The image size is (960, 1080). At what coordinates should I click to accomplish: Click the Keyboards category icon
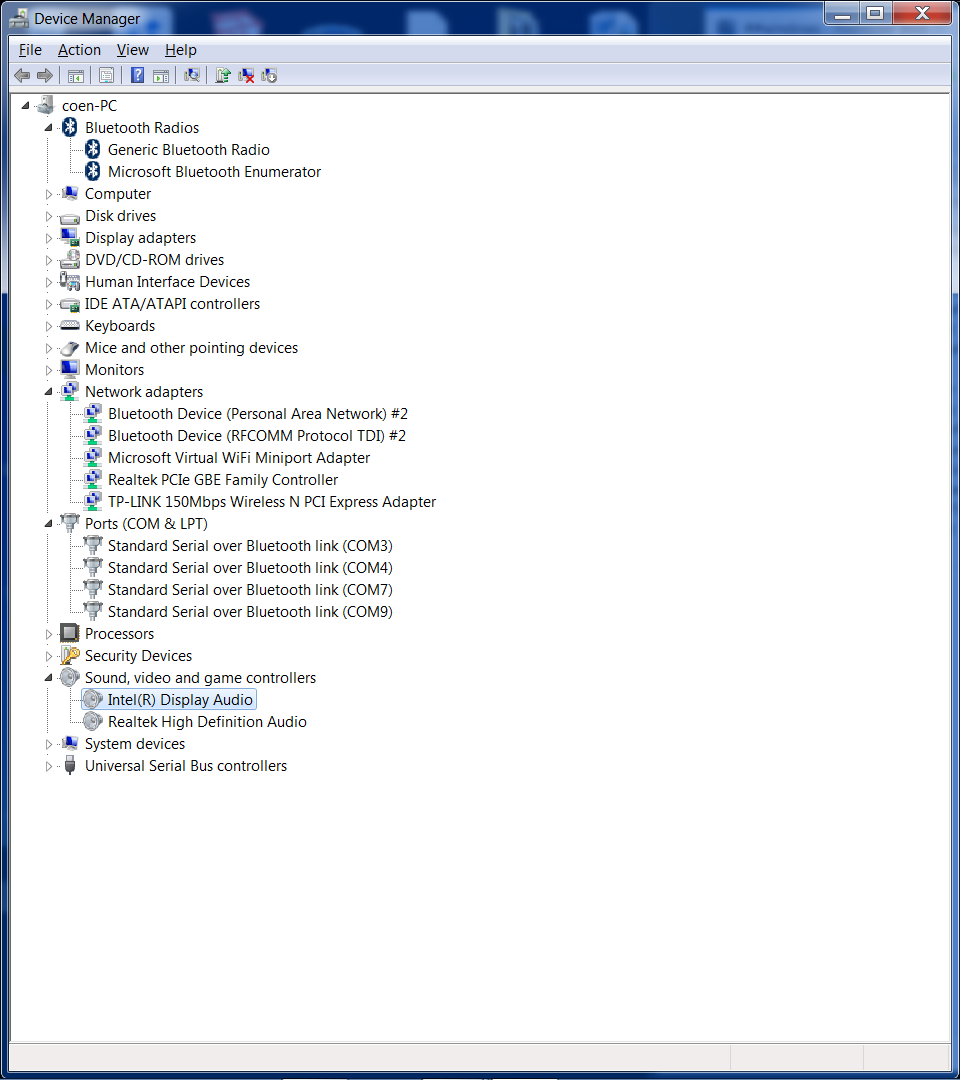[70, 325]
